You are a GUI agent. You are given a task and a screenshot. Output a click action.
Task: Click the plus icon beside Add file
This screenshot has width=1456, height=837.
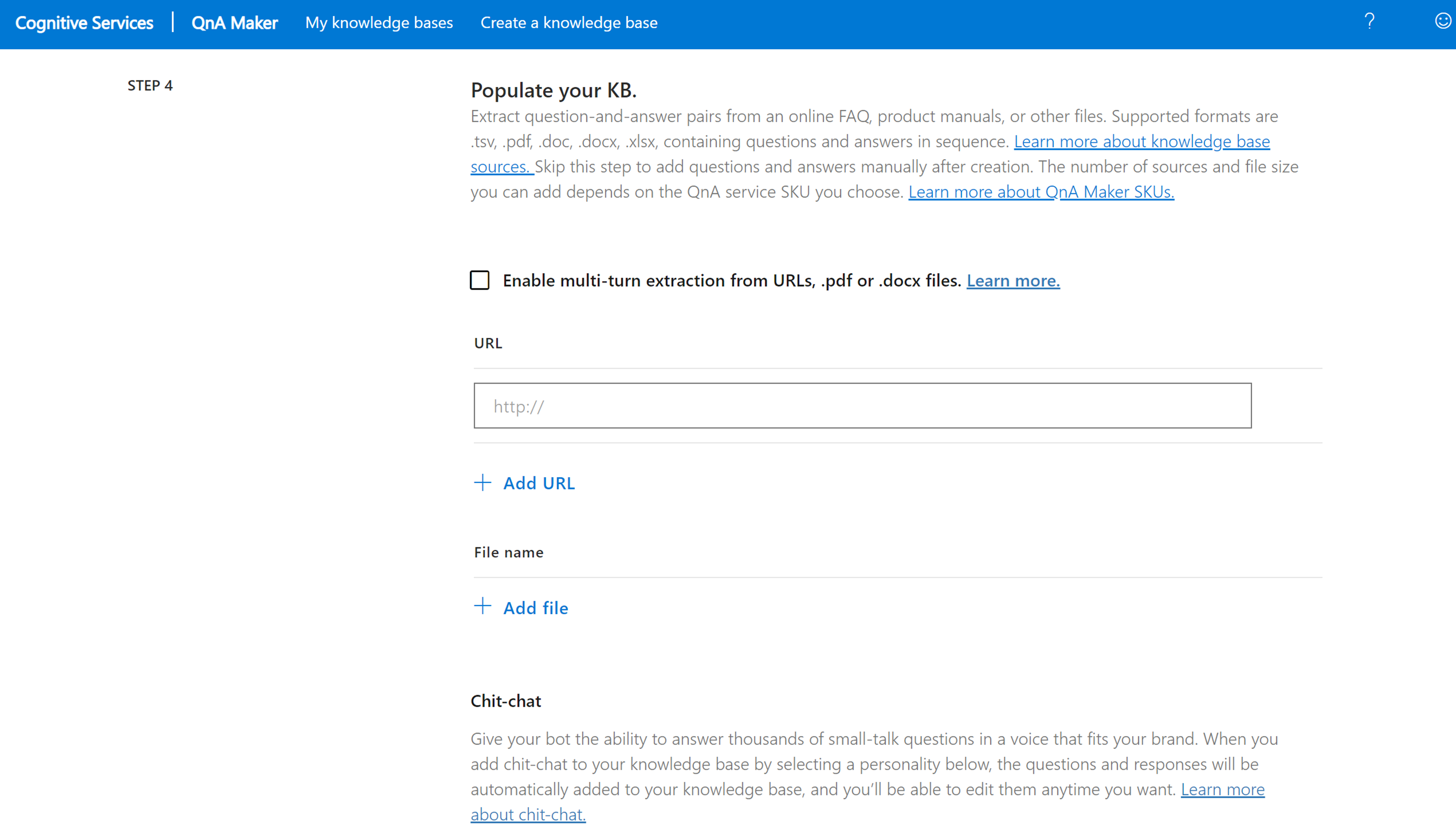482,606
